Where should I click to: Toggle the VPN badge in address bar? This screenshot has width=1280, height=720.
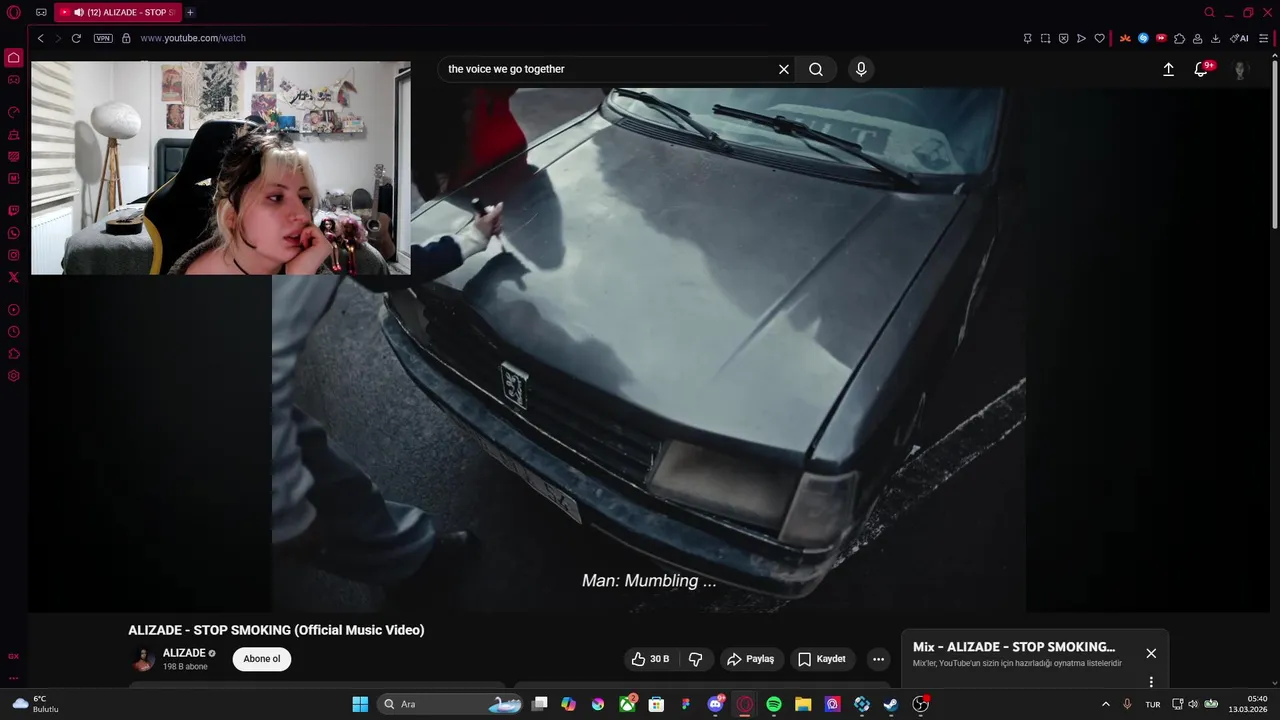(x=103, y=38)
